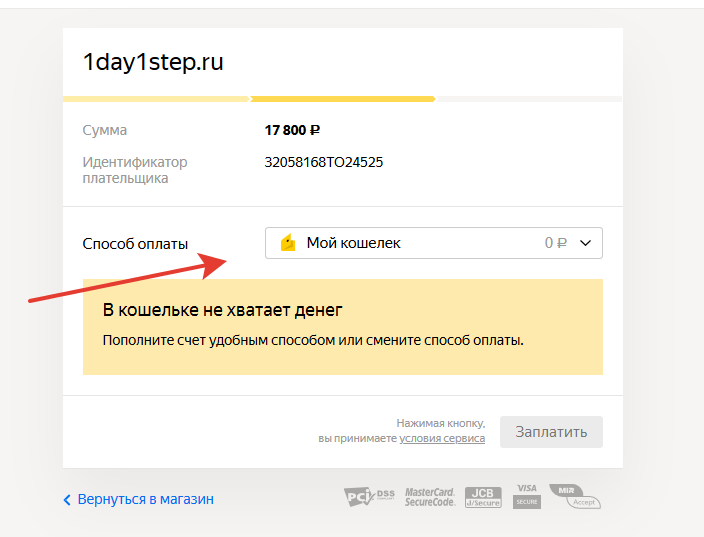Go back via Вернуться в магазин
The width and height of the screenshot is (704, 537).
point(145,499)
